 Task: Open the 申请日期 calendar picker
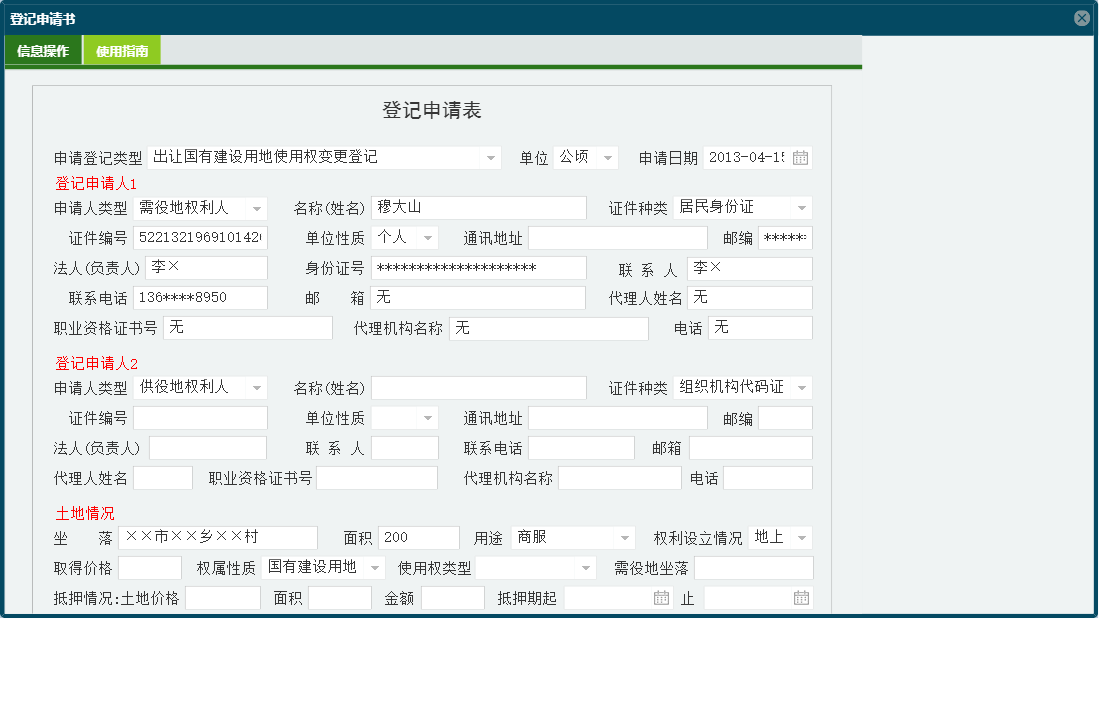800,157
